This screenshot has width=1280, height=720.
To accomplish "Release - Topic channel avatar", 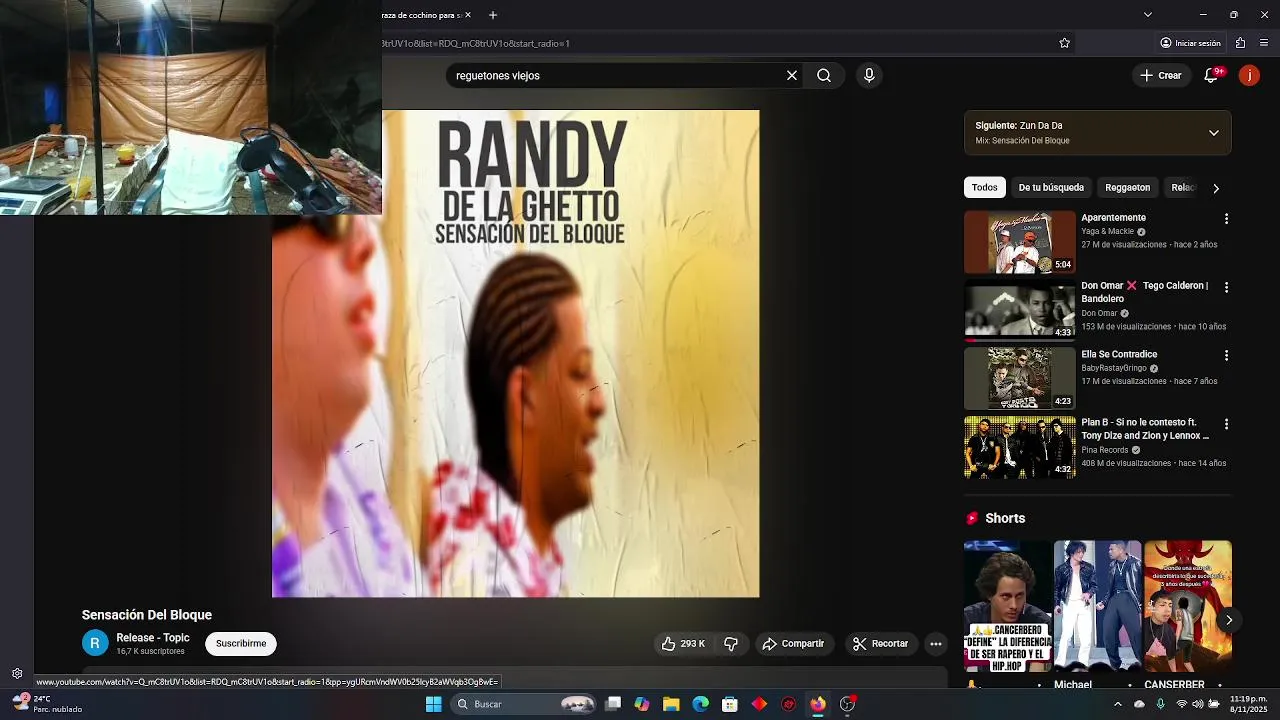I will [x=95, y=644].
